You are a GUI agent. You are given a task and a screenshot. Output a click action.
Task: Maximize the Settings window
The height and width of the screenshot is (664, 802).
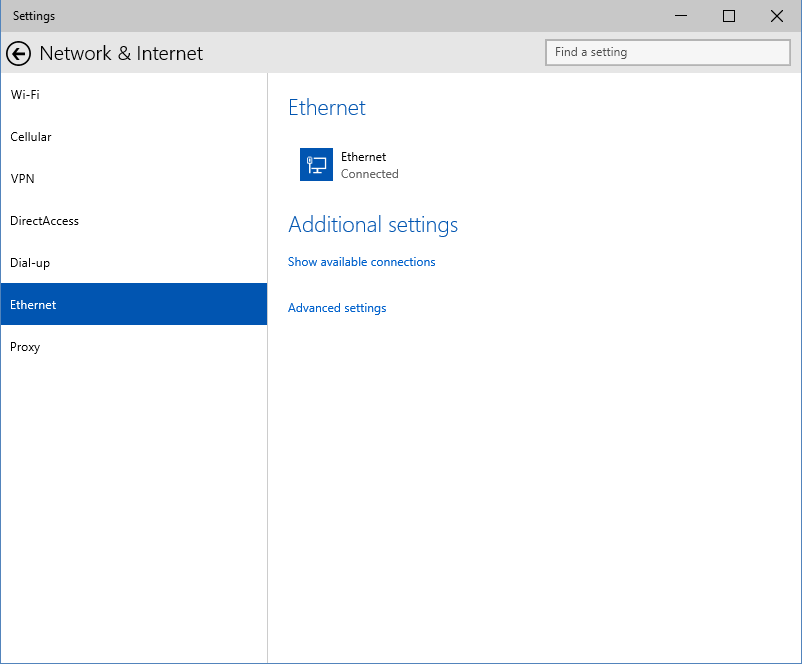tap(729, 16)
